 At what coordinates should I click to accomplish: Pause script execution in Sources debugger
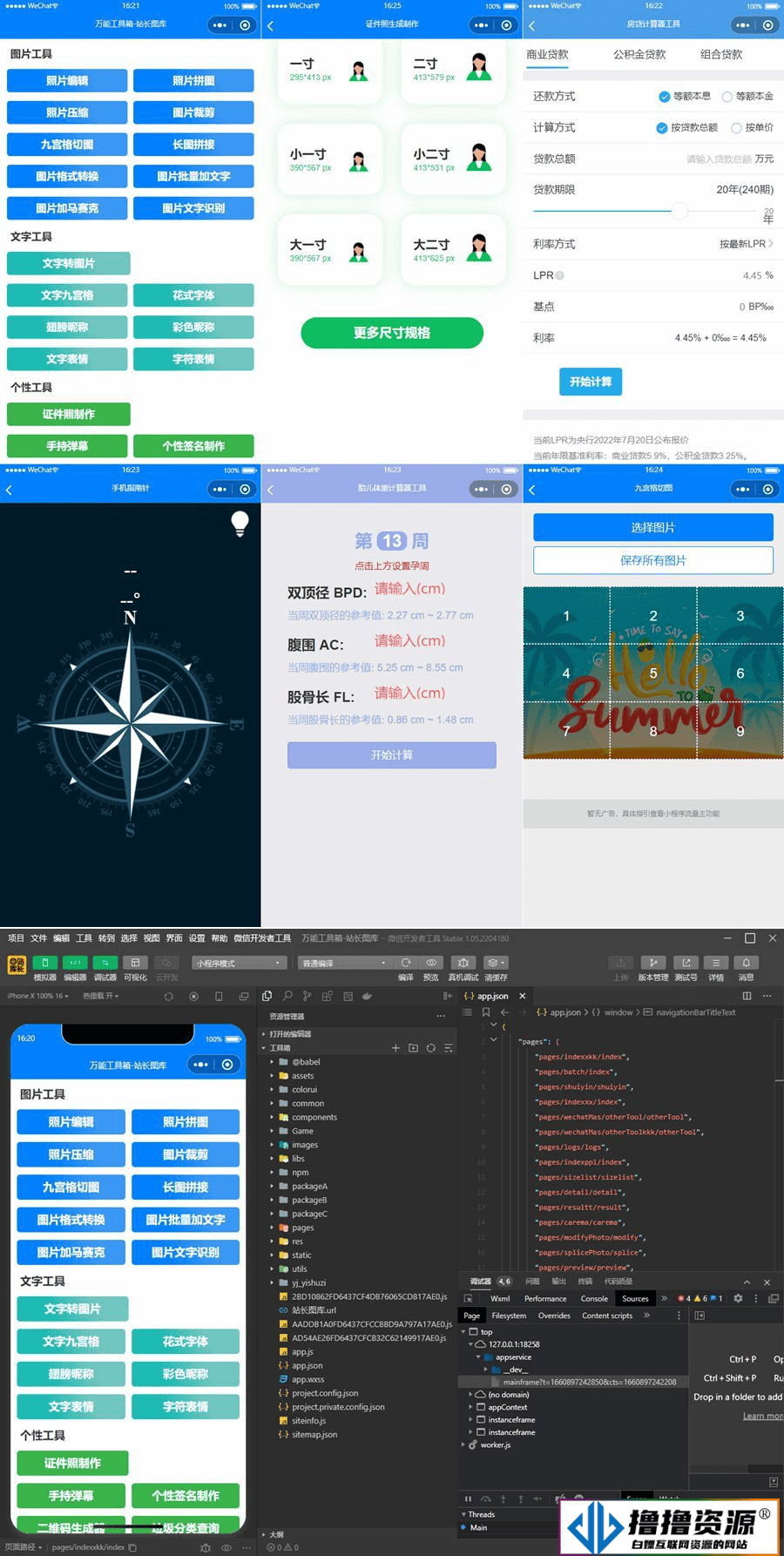(468, 1499)
